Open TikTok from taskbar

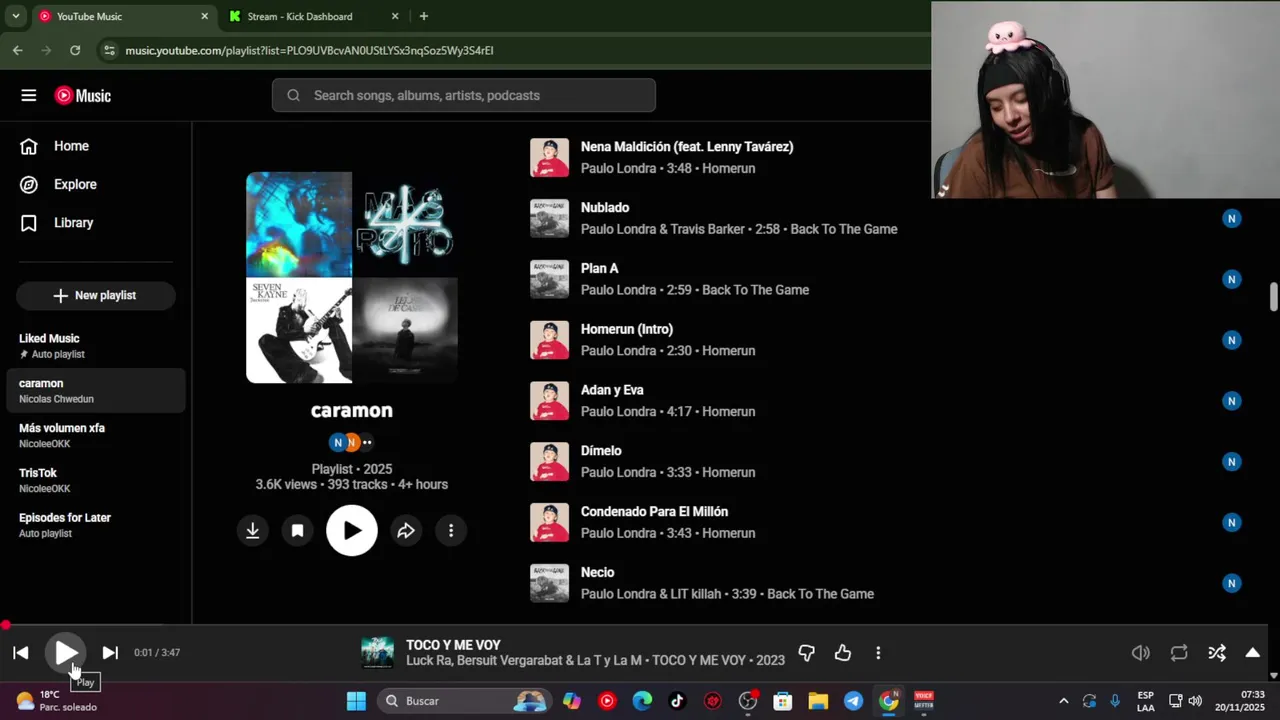pos(677,701)
